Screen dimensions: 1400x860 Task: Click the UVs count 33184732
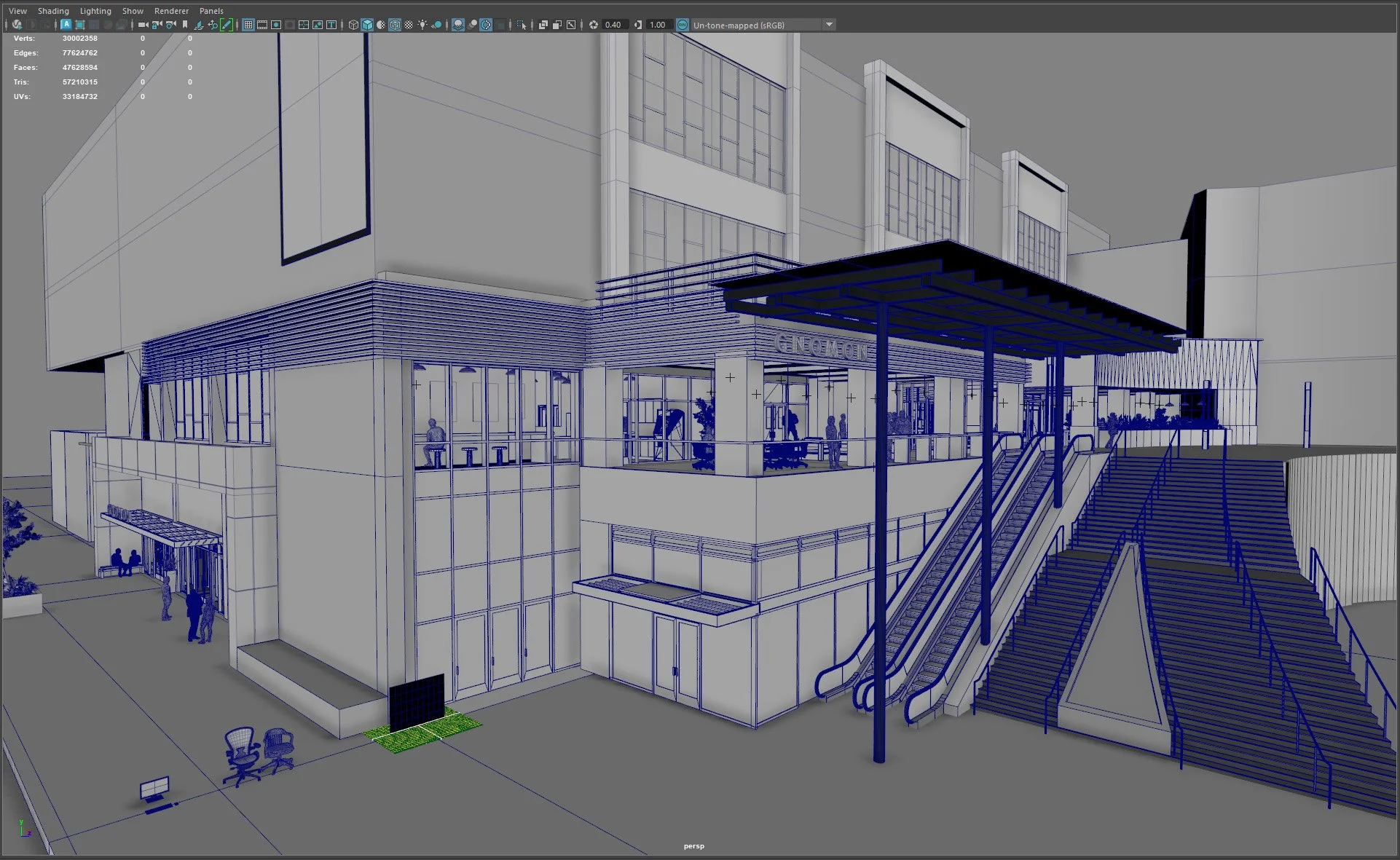click(79, 97)
